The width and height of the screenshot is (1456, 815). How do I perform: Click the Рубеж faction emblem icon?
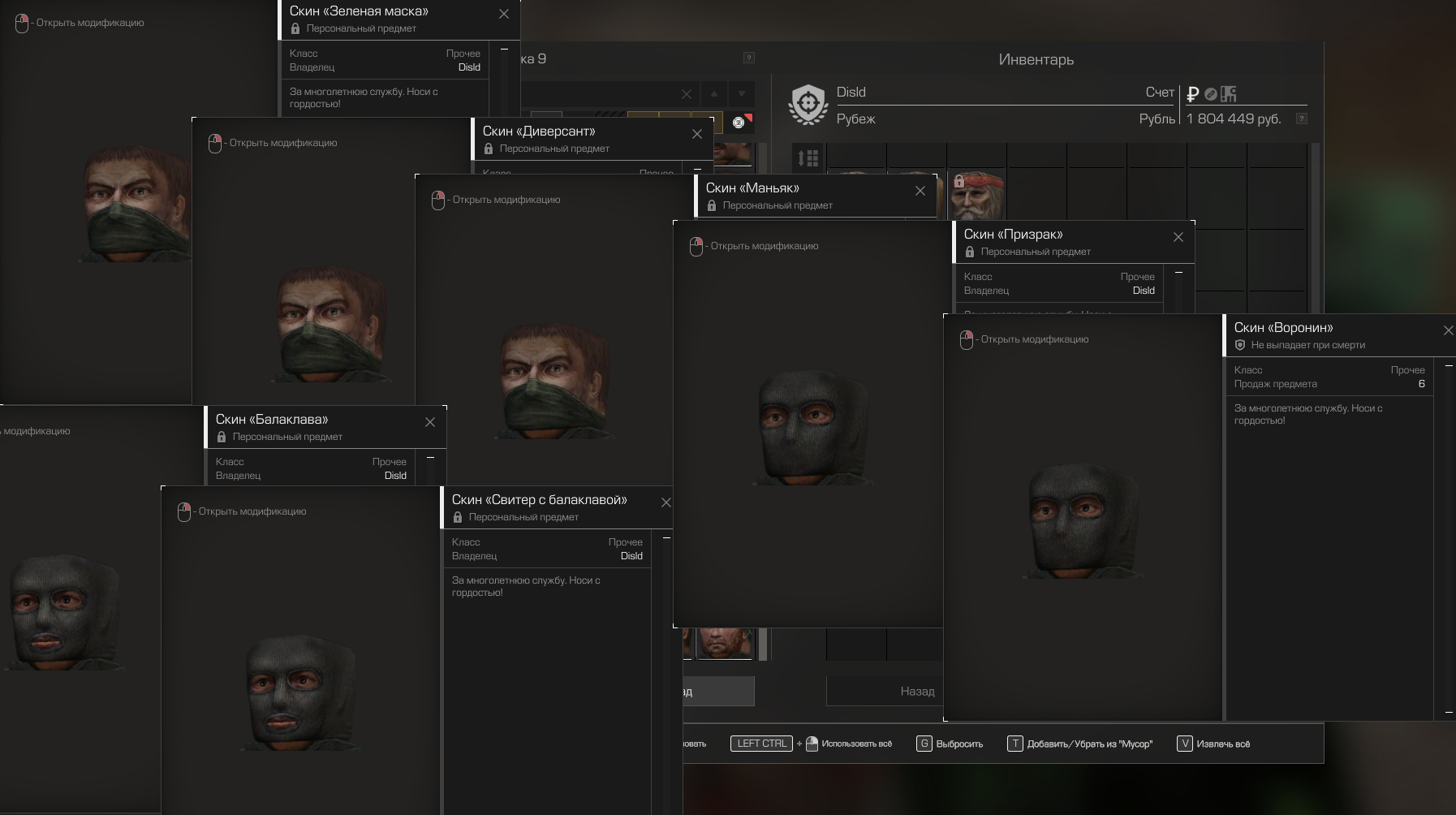pos(808,105)
